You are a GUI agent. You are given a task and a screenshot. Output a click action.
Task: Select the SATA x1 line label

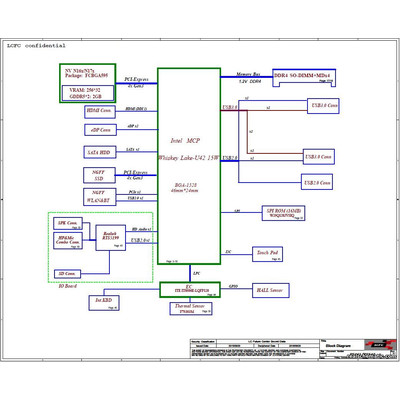(132, 150)
